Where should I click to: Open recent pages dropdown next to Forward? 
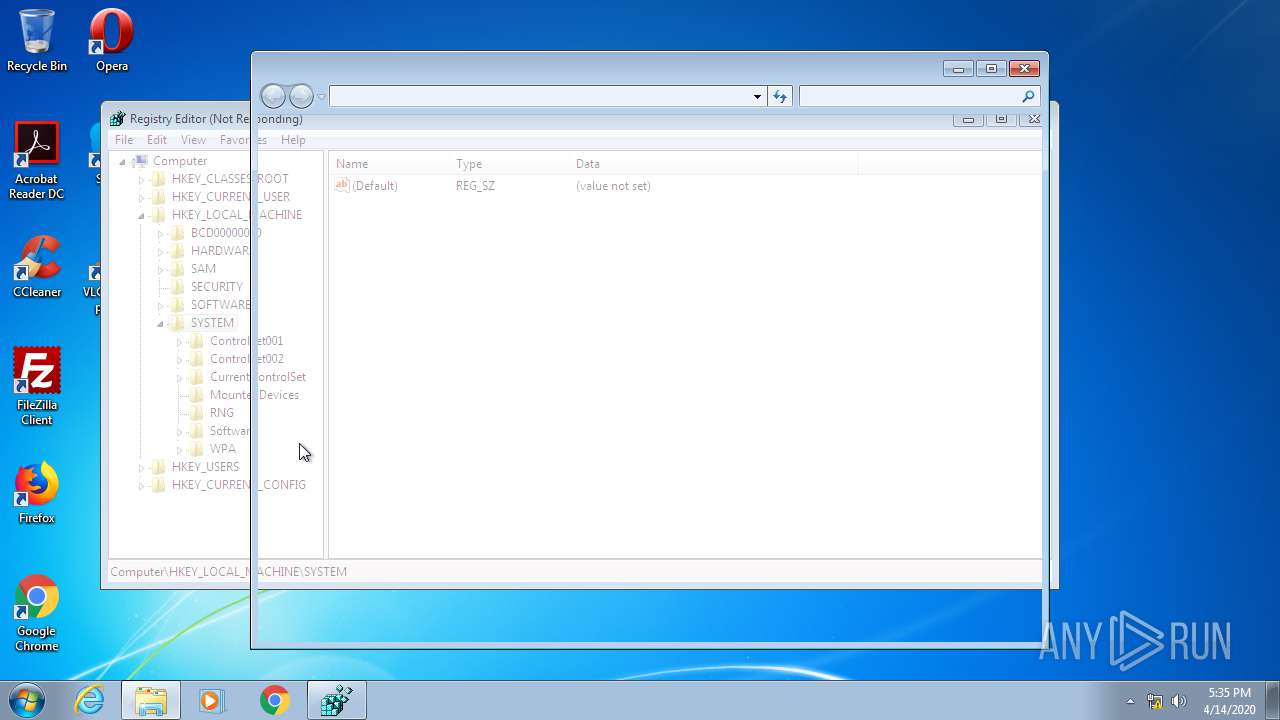pos(321,96)
